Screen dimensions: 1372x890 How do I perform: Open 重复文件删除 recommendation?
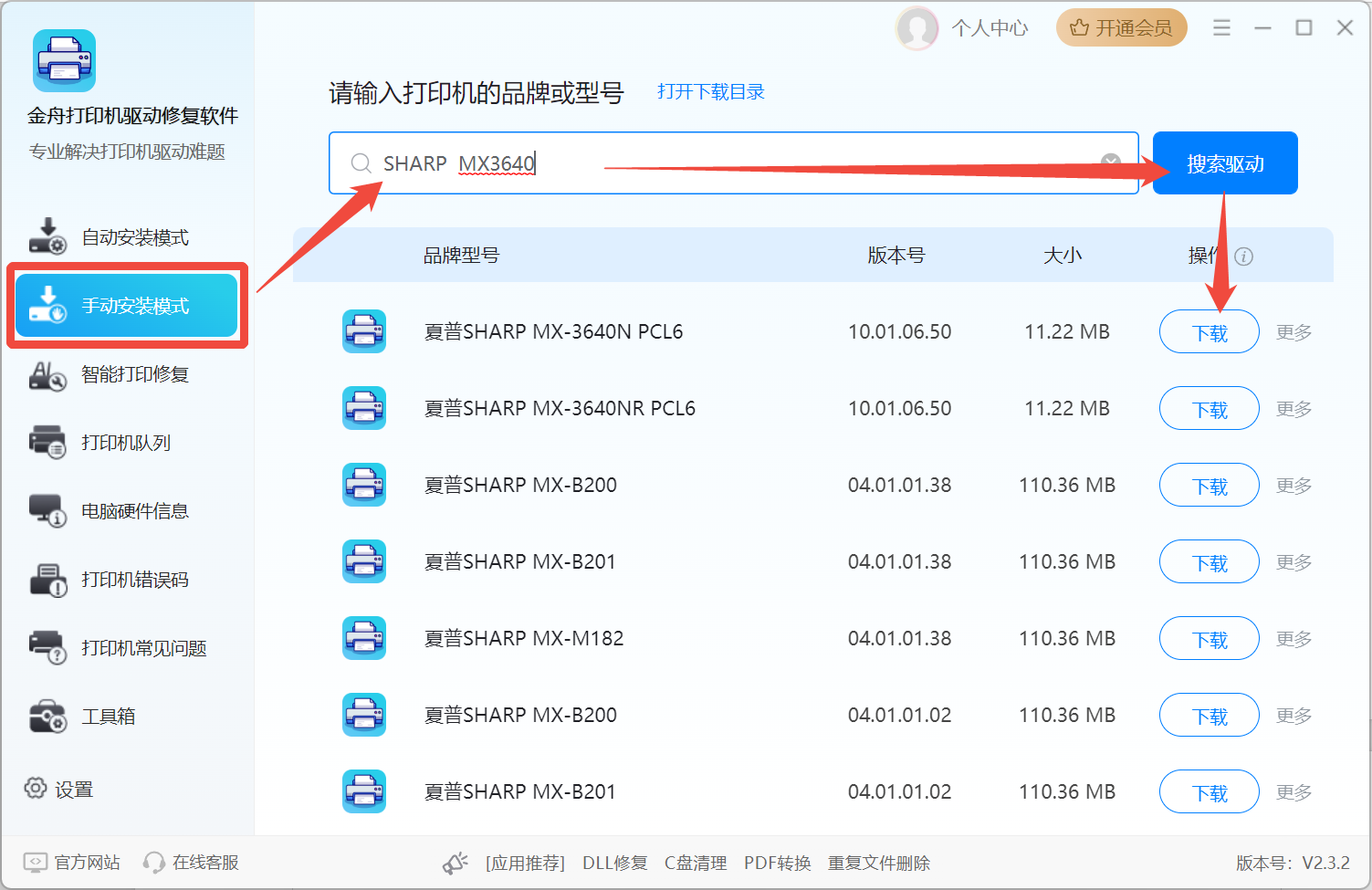(x=879, y=863)
